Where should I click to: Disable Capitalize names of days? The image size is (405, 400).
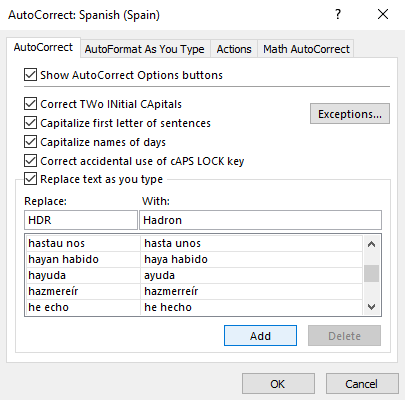[x=30, y=142]
